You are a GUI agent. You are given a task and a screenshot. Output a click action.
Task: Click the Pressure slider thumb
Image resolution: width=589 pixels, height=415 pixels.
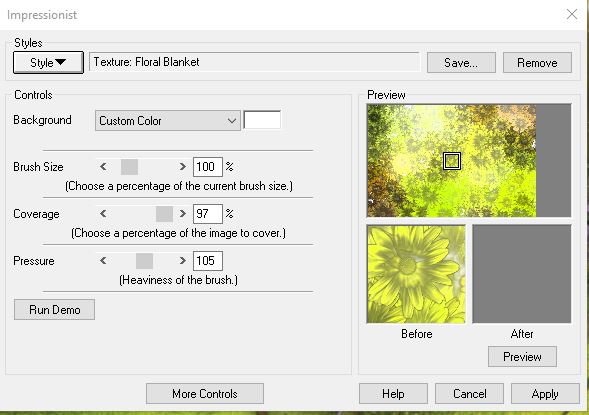coord(144,261)
